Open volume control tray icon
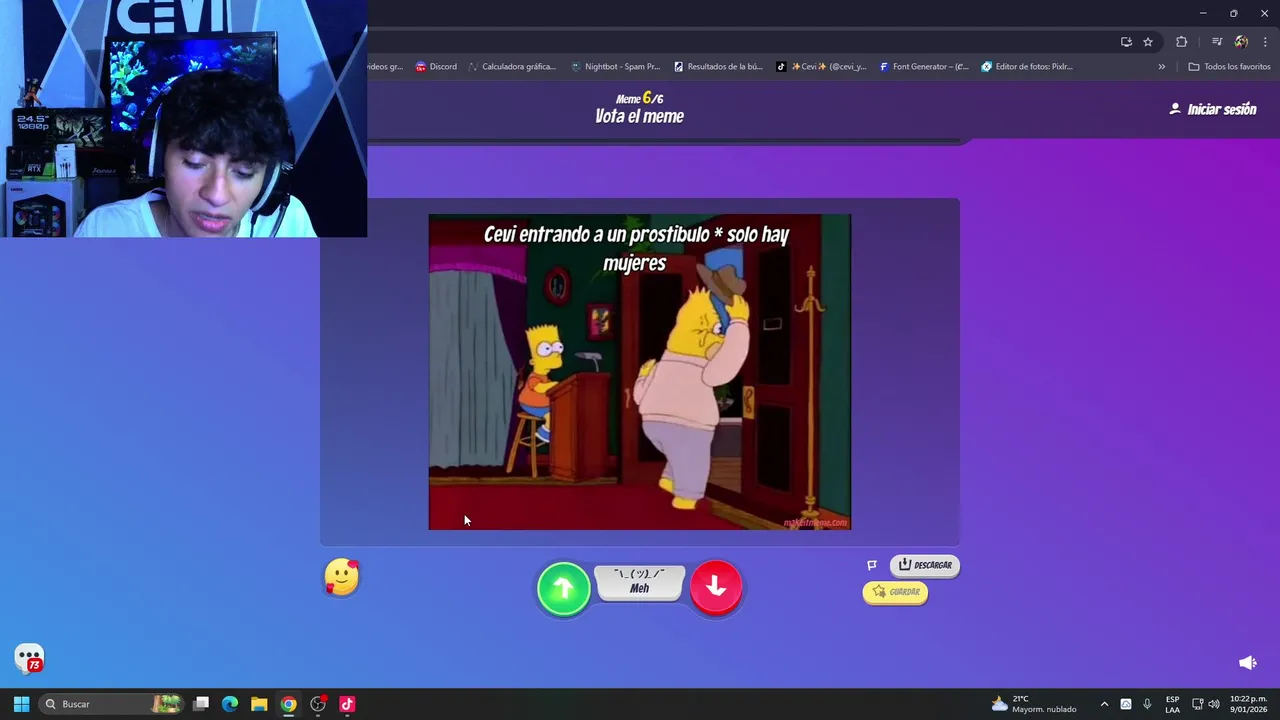The height and width of the screenshot is (720, 1280). pos(1214,704)
